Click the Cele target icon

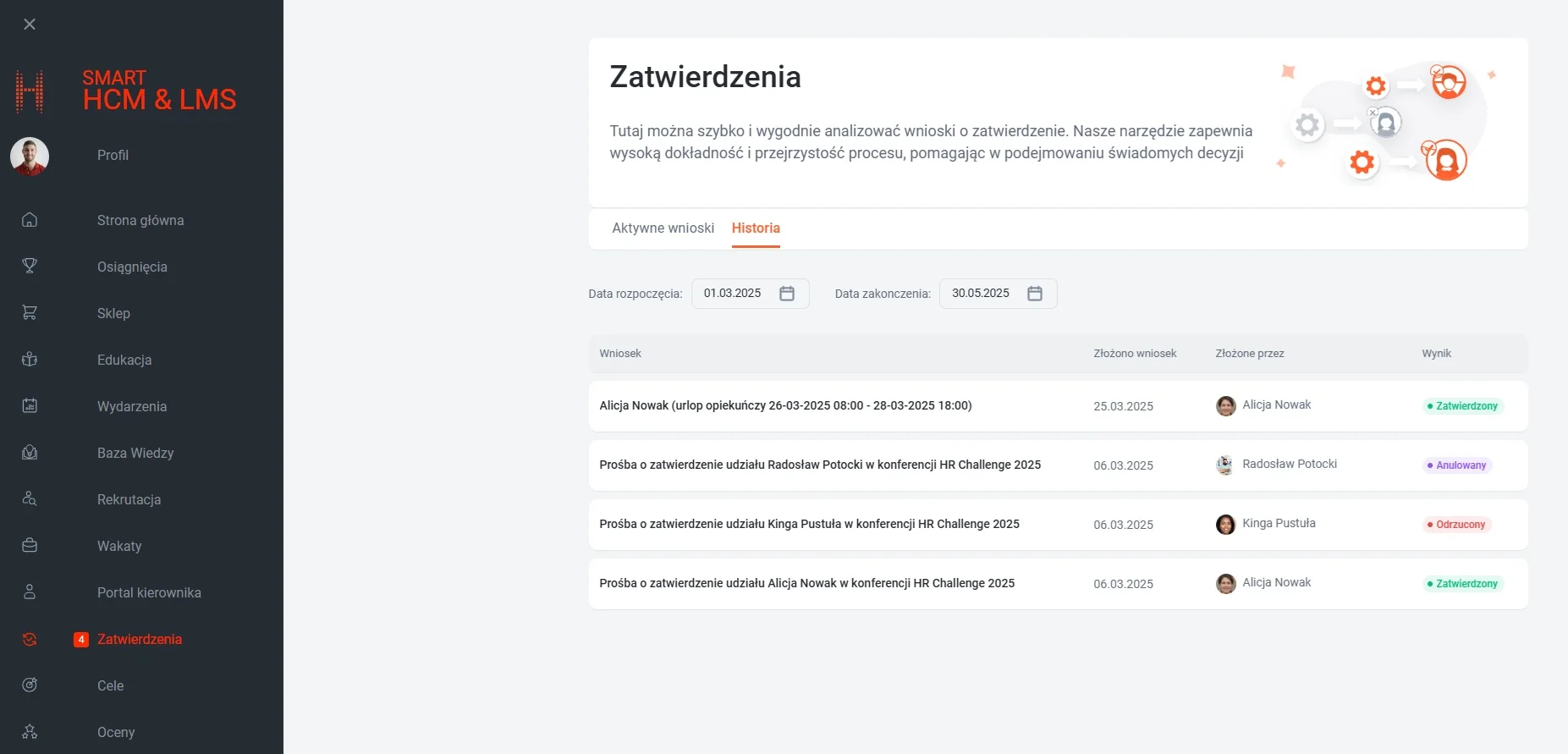pyautogui.click(x=30, y=685)
